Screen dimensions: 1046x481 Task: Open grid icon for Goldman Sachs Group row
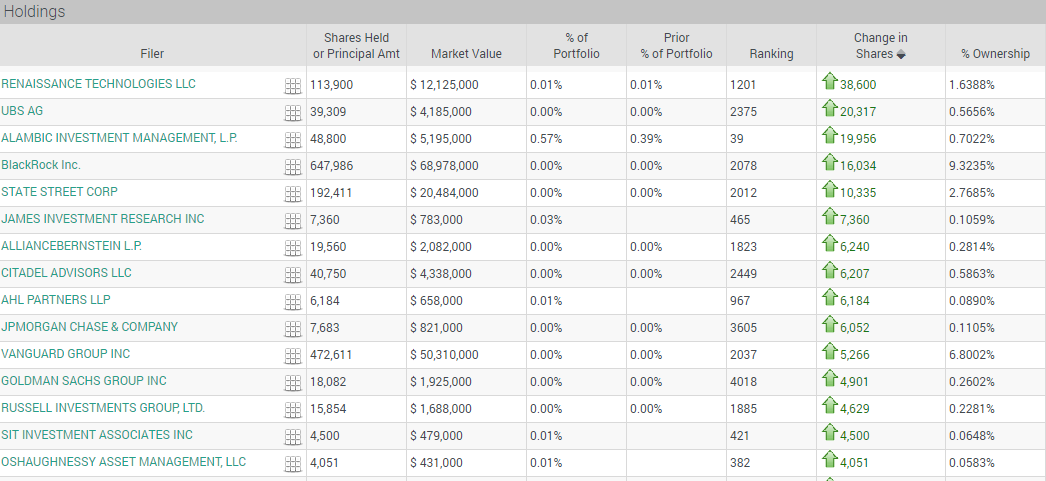292,383
